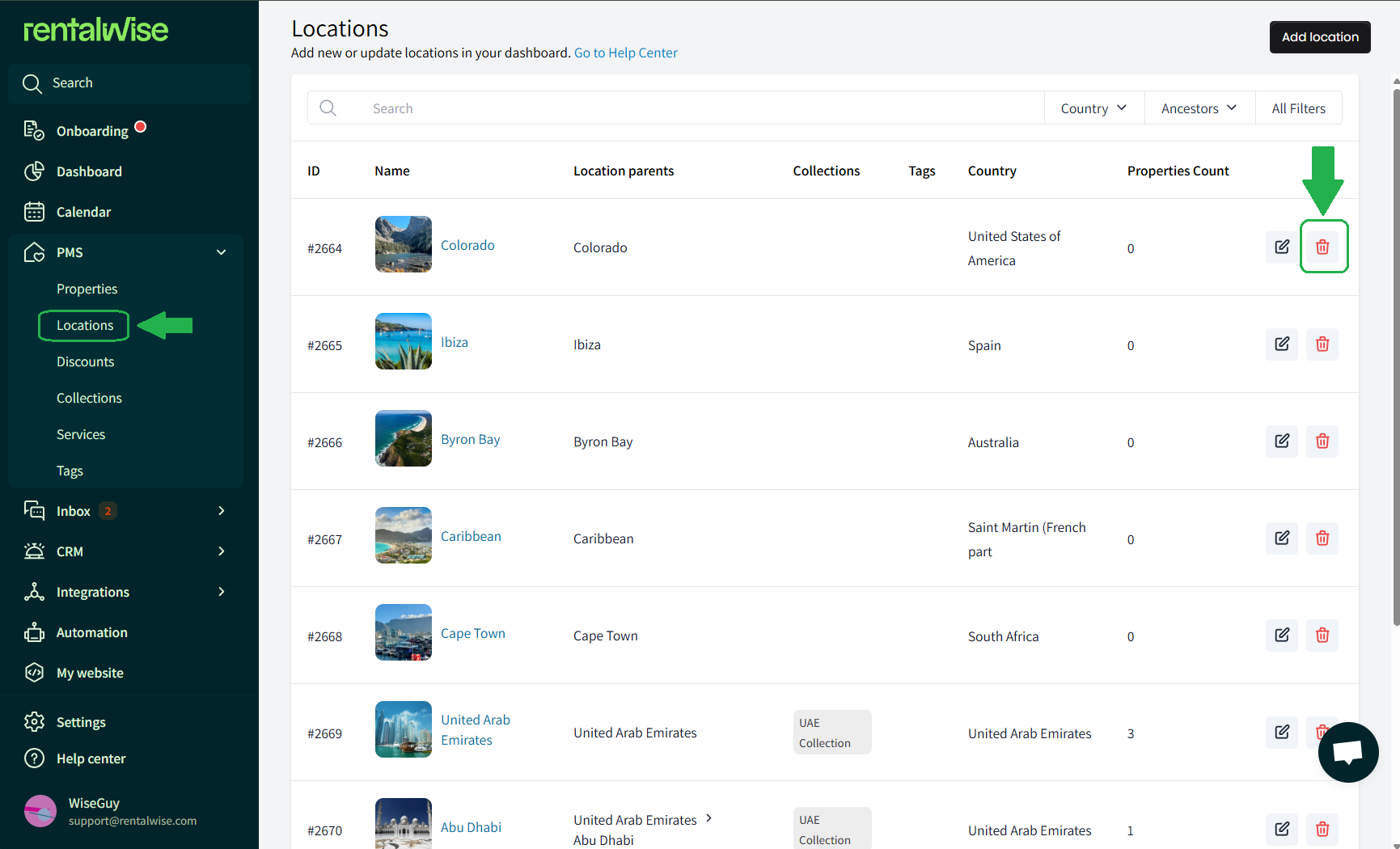This screenshot has width=1400, height=849.
Task: Open the edit icon for Cape Town
Action: 1281,636
